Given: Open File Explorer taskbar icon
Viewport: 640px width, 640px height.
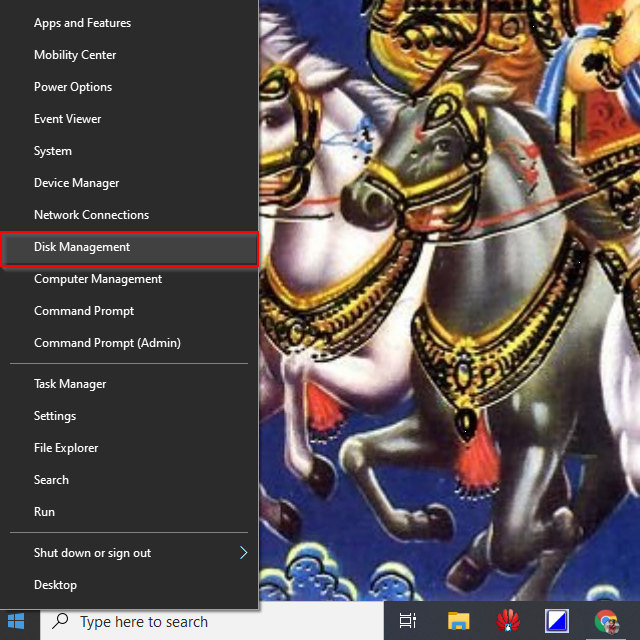Looking at the screenshot, I should [x=459, y=622].
